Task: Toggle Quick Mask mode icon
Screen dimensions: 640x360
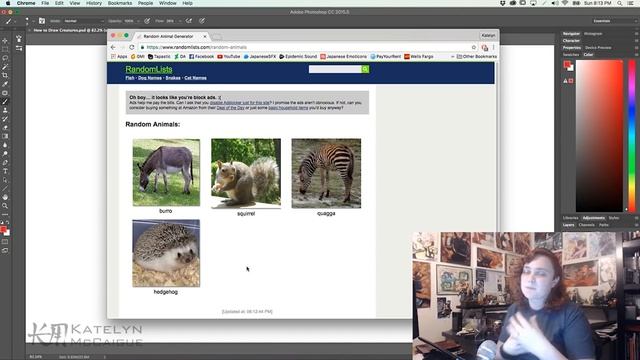Action: pyautogui.click(x=5, y=242)
